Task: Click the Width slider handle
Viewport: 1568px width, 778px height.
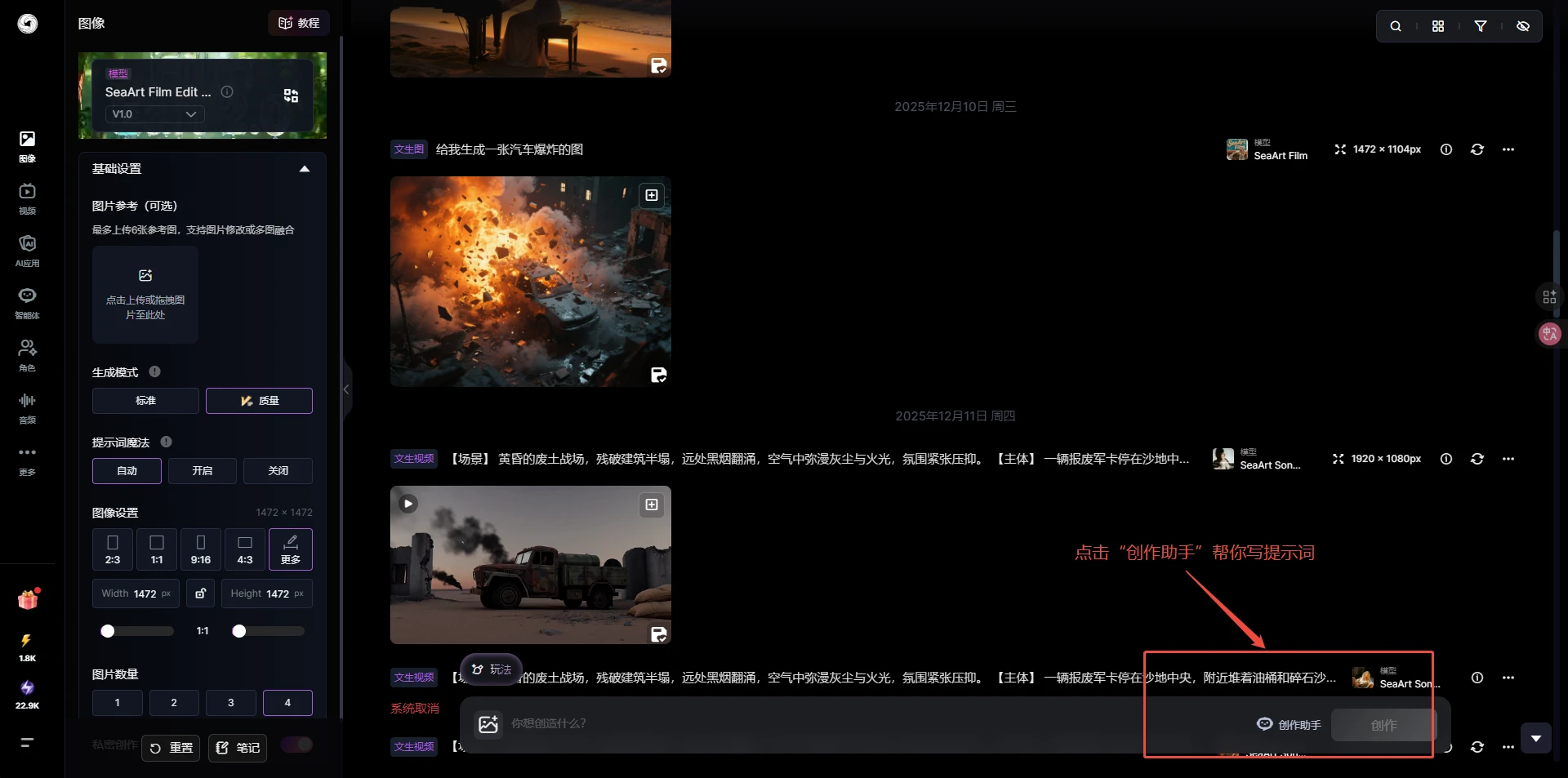Action: tap(108, 631)
